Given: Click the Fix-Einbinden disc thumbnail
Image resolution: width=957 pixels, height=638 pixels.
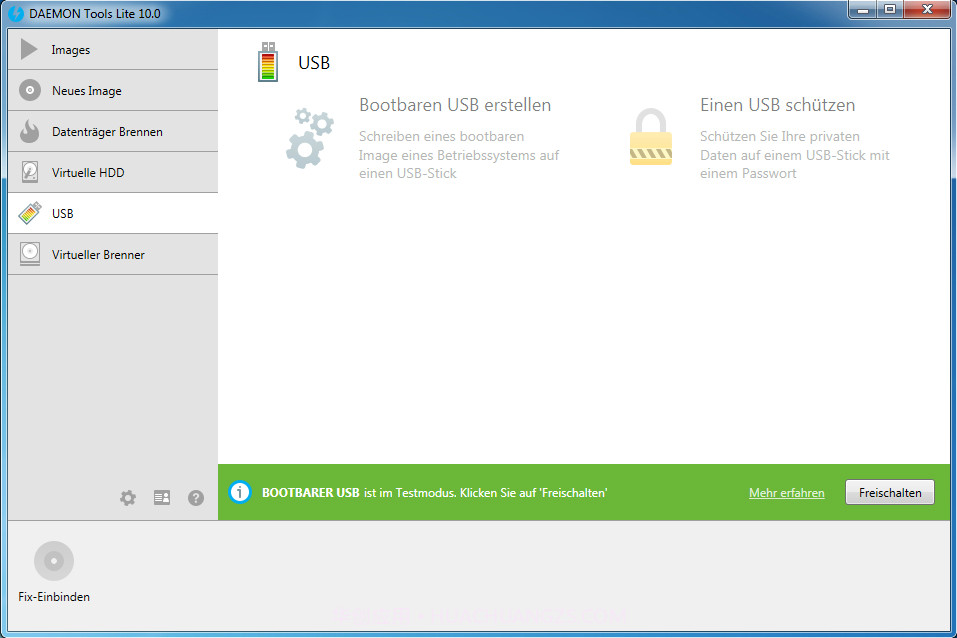Looking at the screenshot, I should (53, 560).
